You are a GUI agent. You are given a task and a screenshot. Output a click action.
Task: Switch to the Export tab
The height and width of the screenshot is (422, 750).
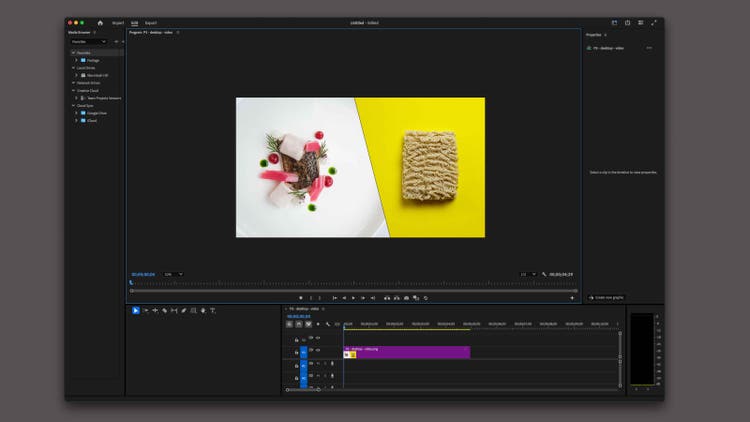pos(150,22)
